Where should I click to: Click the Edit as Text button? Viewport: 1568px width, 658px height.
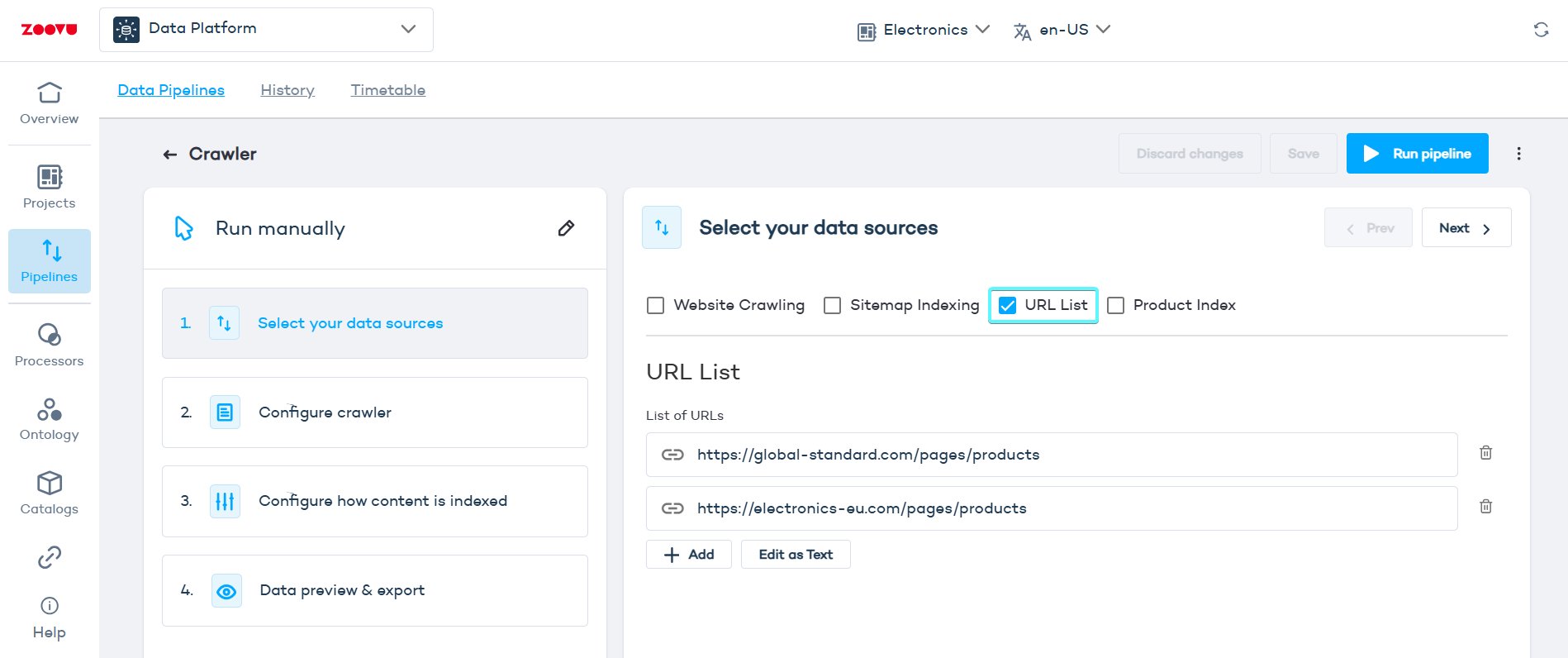click(x=796, y=555)
